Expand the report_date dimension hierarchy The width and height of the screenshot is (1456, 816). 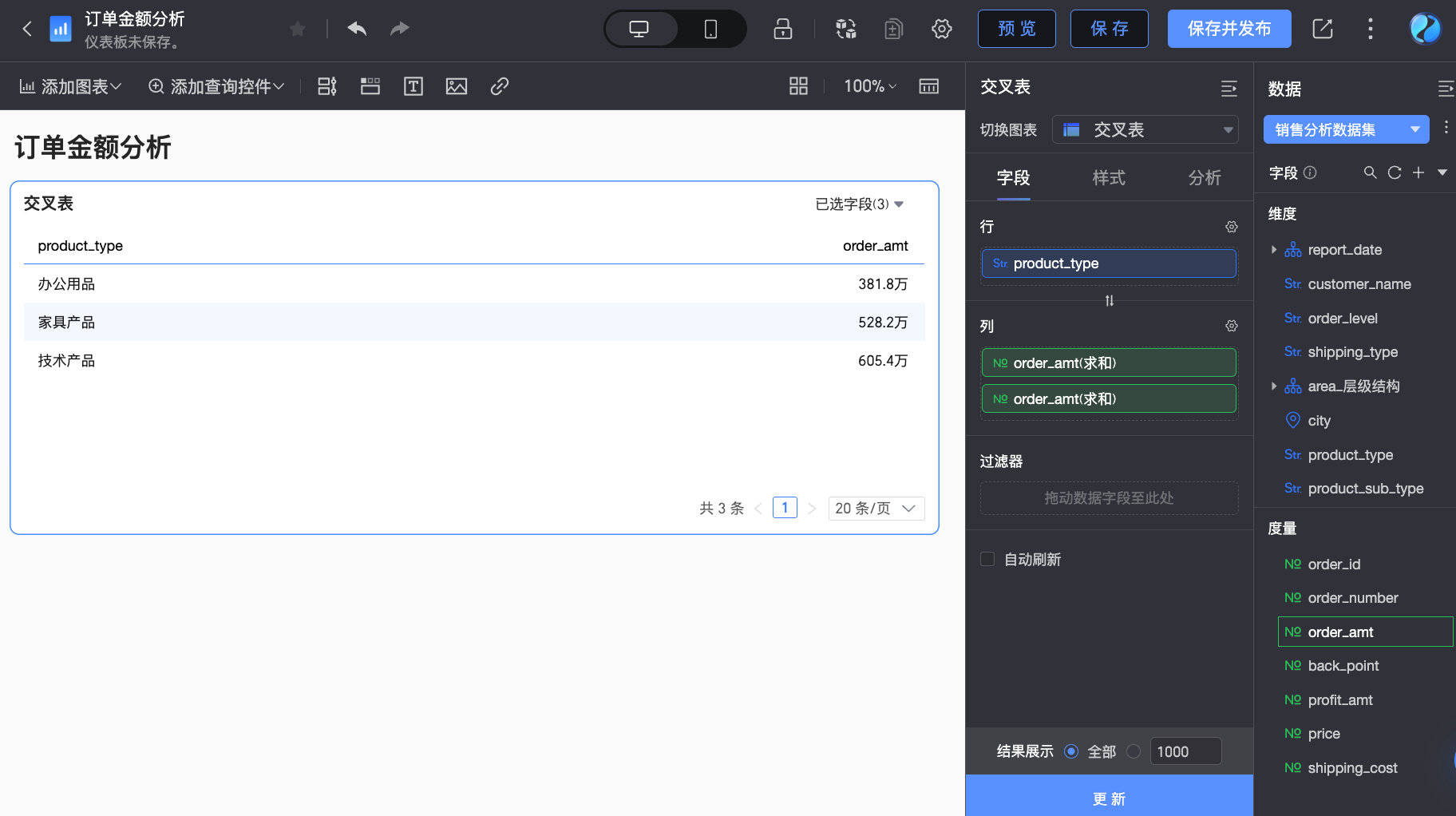pos(1274,250)
